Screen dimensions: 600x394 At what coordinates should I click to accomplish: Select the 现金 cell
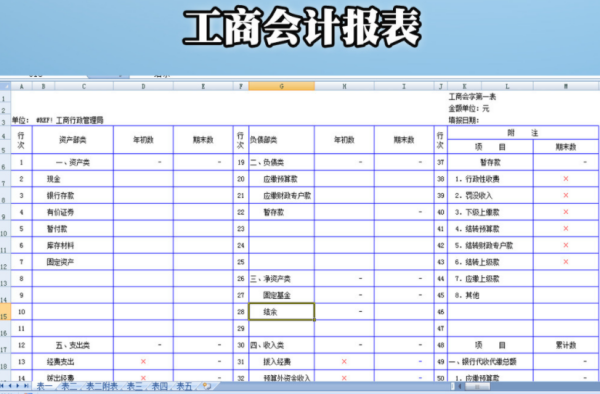coord(73,179)
